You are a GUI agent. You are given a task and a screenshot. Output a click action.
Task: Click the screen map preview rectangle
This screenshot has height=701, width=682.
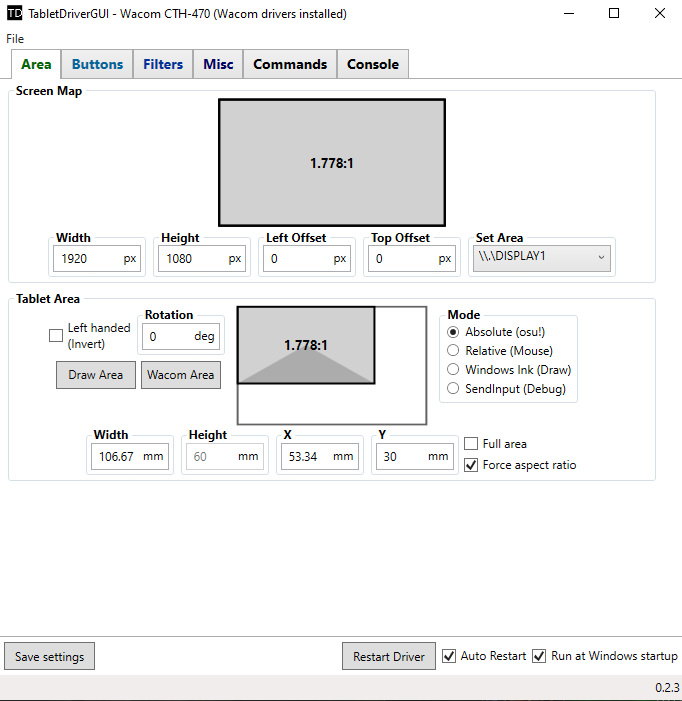[x=332, y=163]
